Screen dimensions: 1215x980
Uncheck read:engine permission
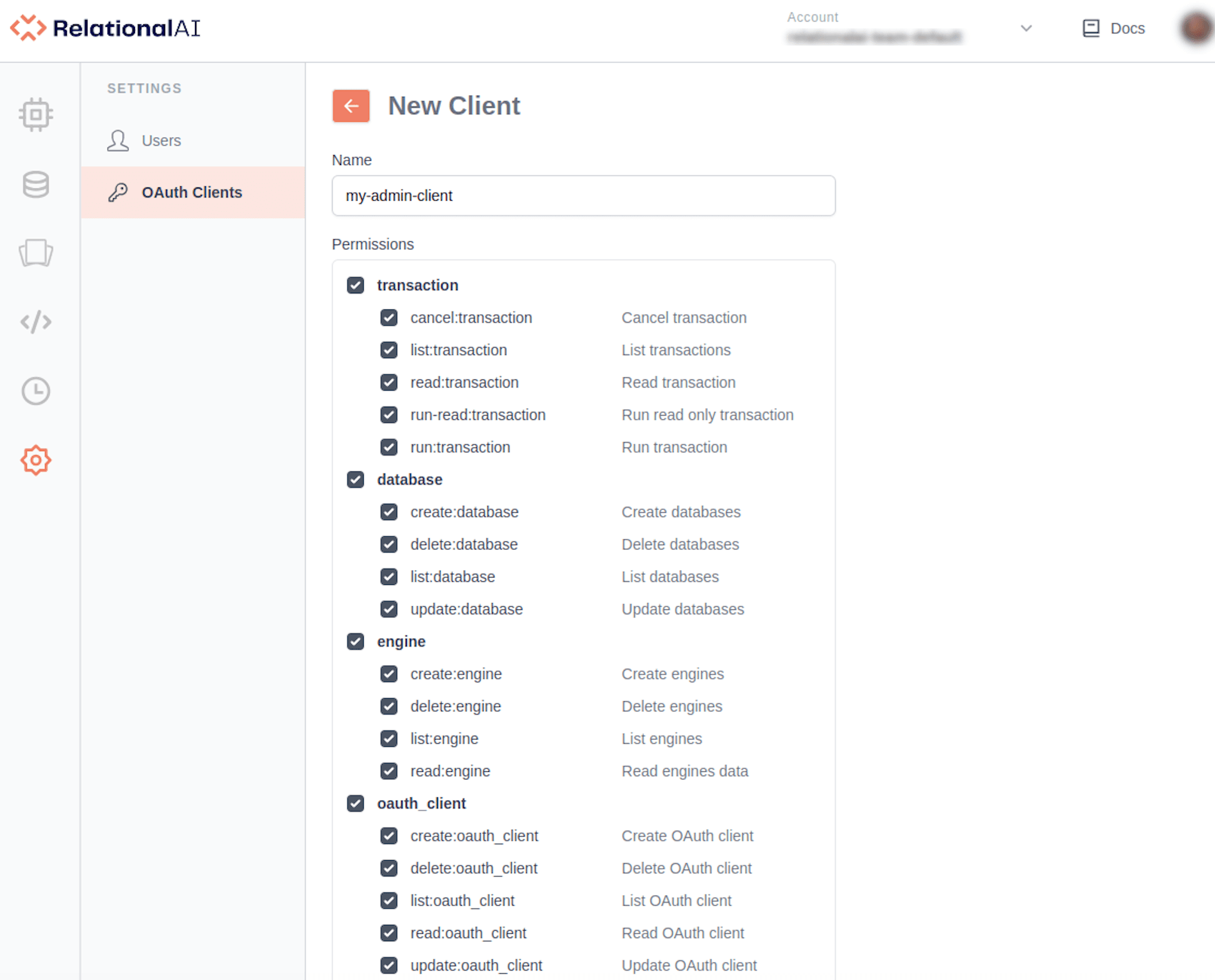(389, 771)
